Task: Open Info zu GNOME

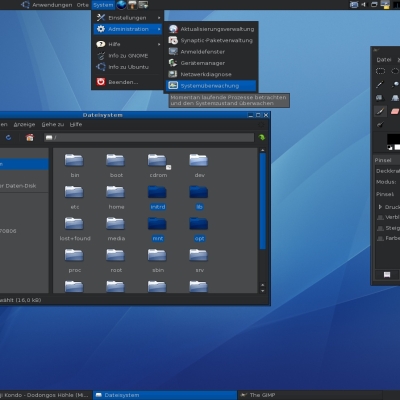Action: [128, 56]
